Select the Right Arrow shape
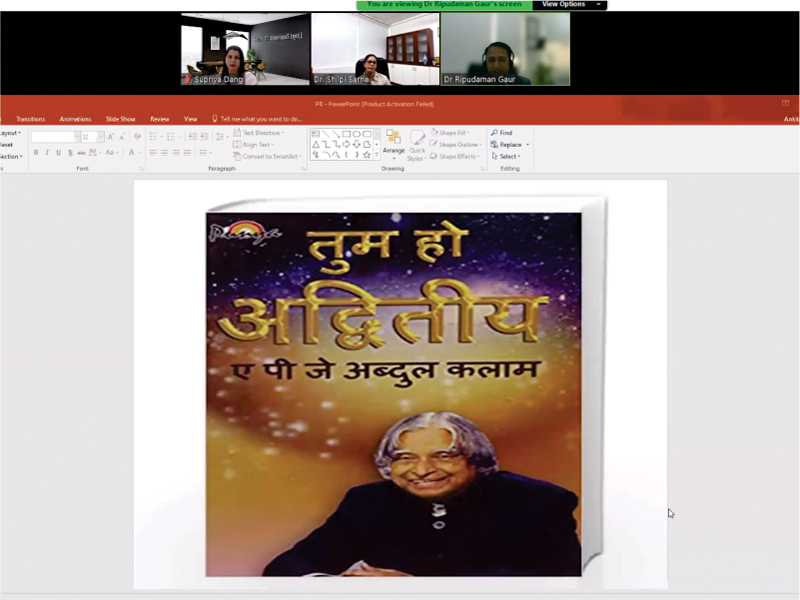The image size is (800, 600). coord(346,144)
